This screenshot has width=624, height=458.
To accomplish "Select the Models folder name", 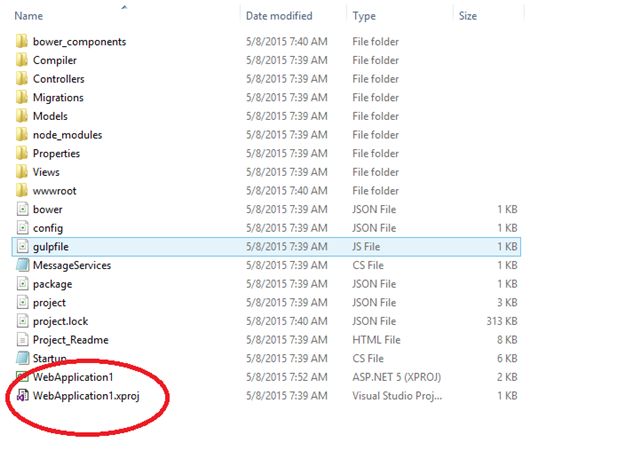I will point(50,116).
